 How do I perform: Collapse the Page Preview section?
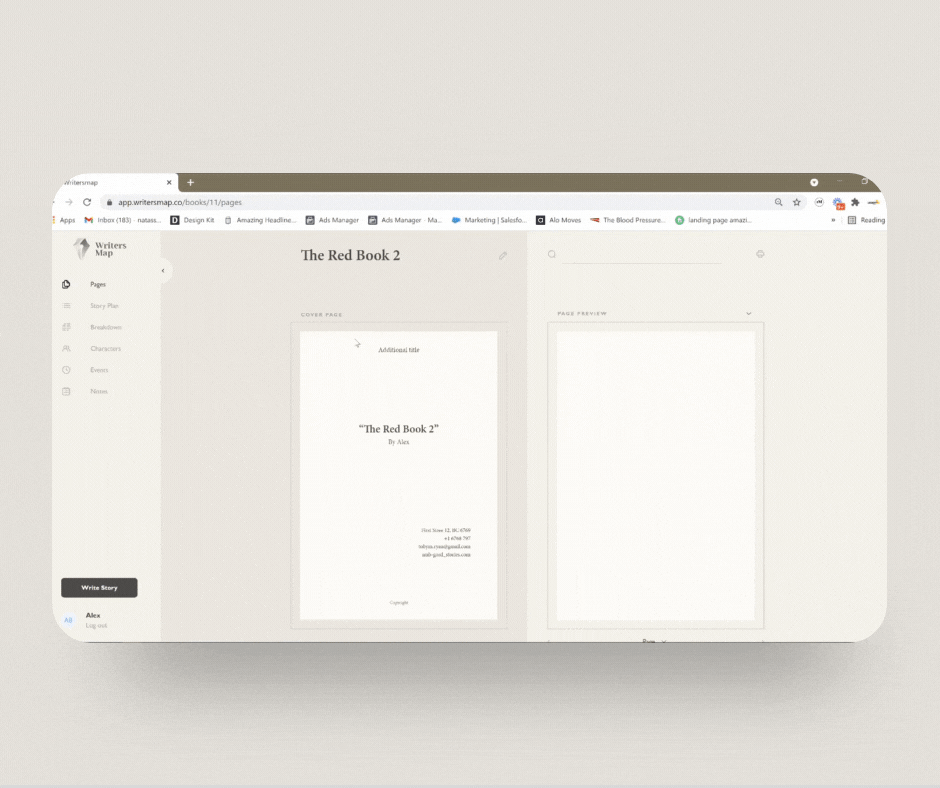[x=748, y=313]
